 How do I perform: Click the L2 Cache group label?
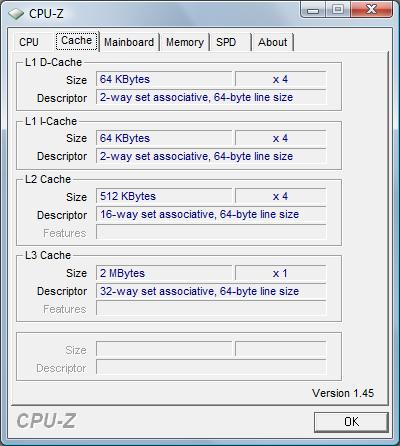pyautogui.click(x=48, y=179)
